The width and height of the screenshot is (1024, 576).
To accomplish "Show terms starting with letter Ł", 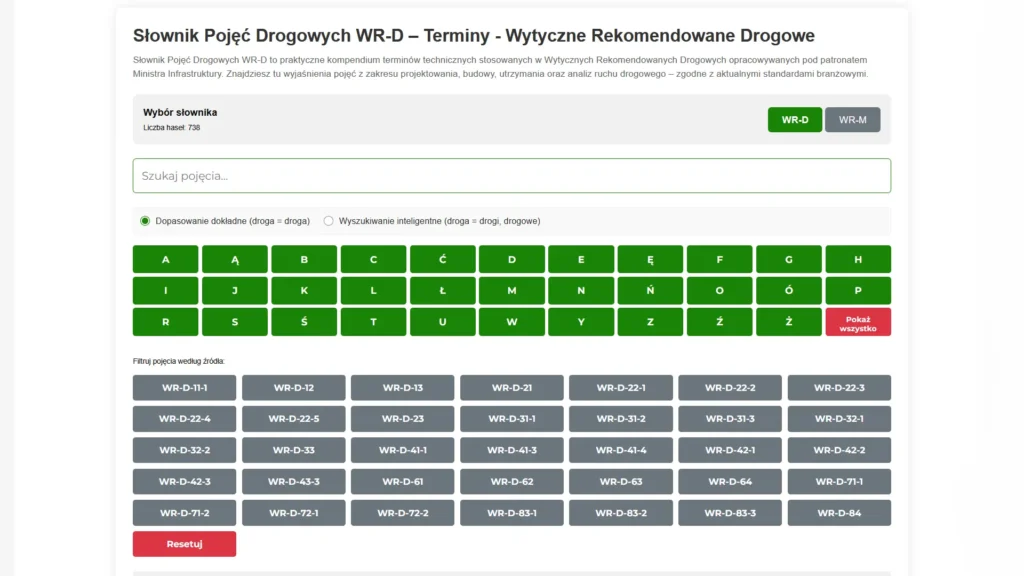I will (x=442, y=290).
